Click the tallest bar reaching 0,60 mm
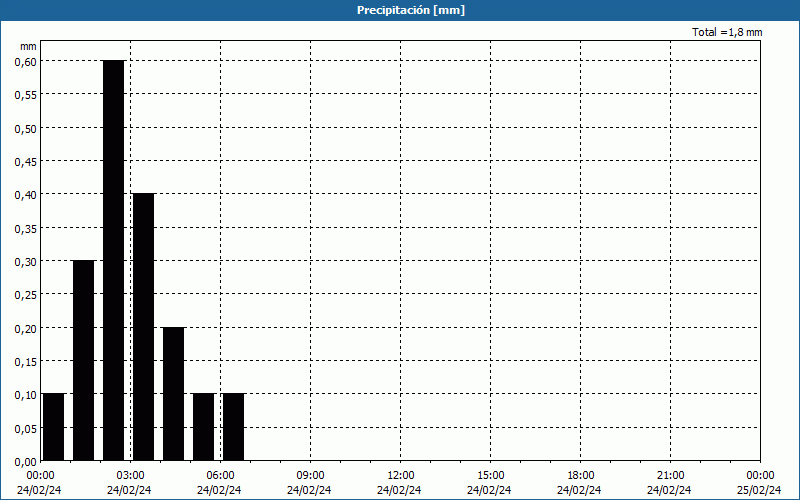Screen dimensions: 800x500 pos(113,260)
